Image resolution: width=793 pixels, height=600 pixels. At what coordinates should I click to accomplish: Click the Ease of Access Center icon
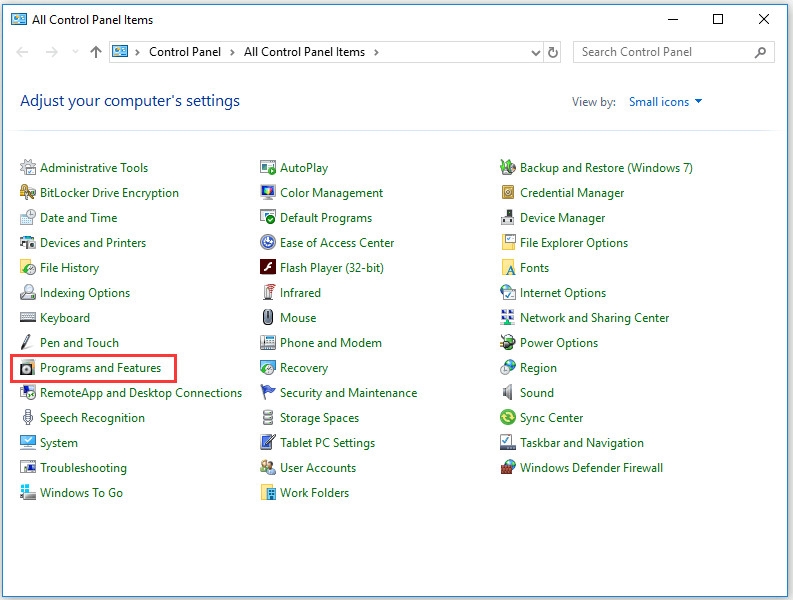(x=268, y=242)
